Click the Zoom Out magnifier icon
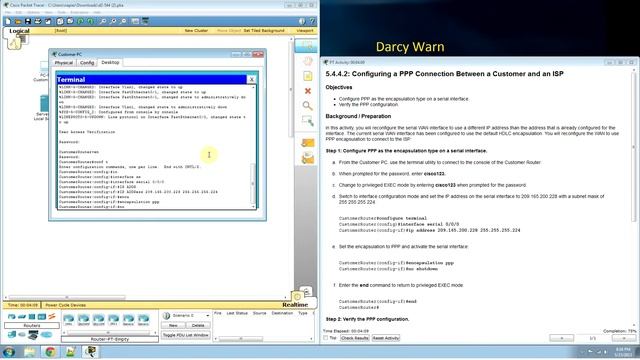Image resolution: width=640 pixels, height=360 pixels. [123, 21]
